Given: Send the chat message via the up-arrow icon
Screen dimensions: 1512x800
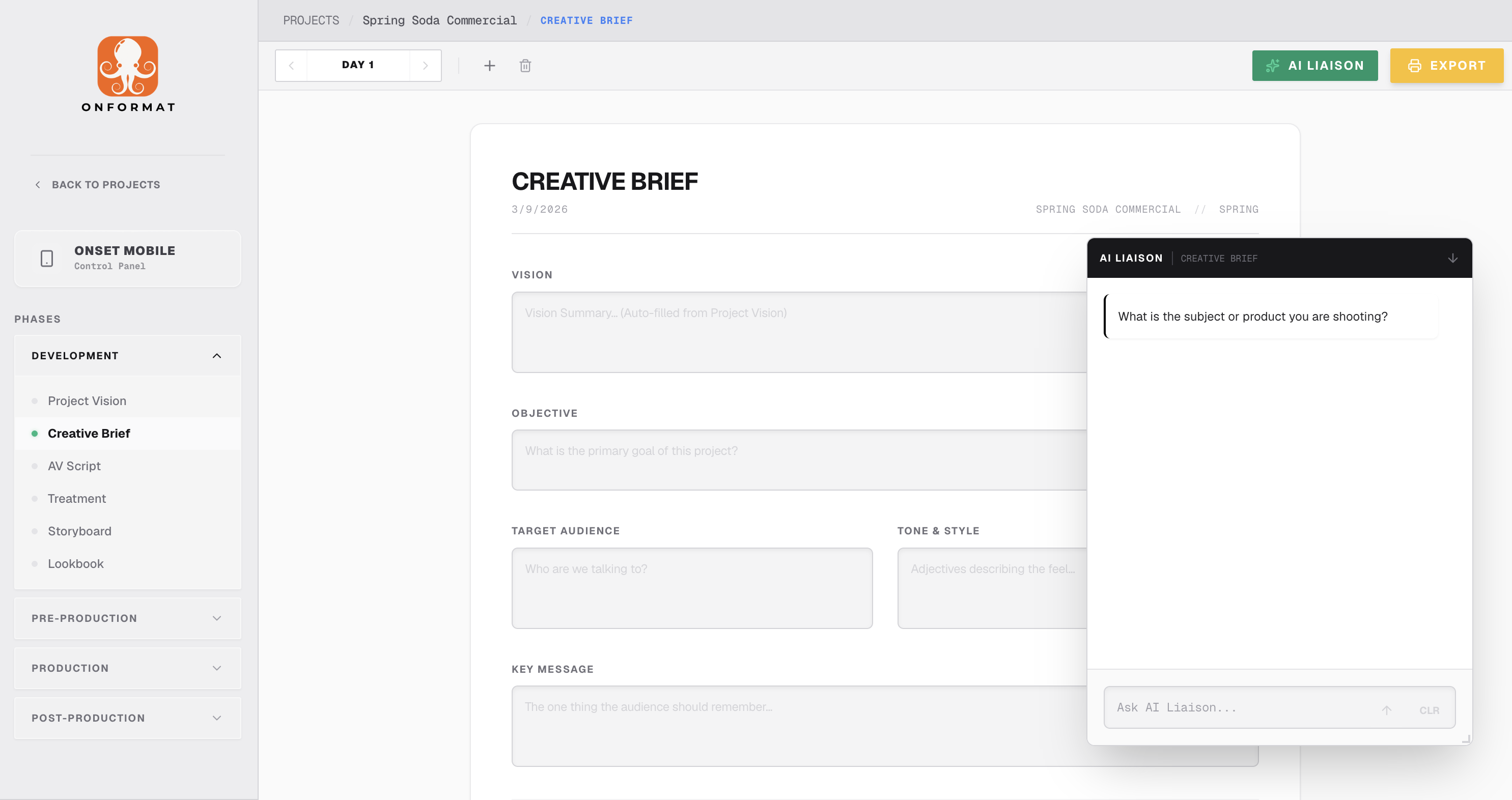Looking at the screenshot, I should (x=1387, y=709).
